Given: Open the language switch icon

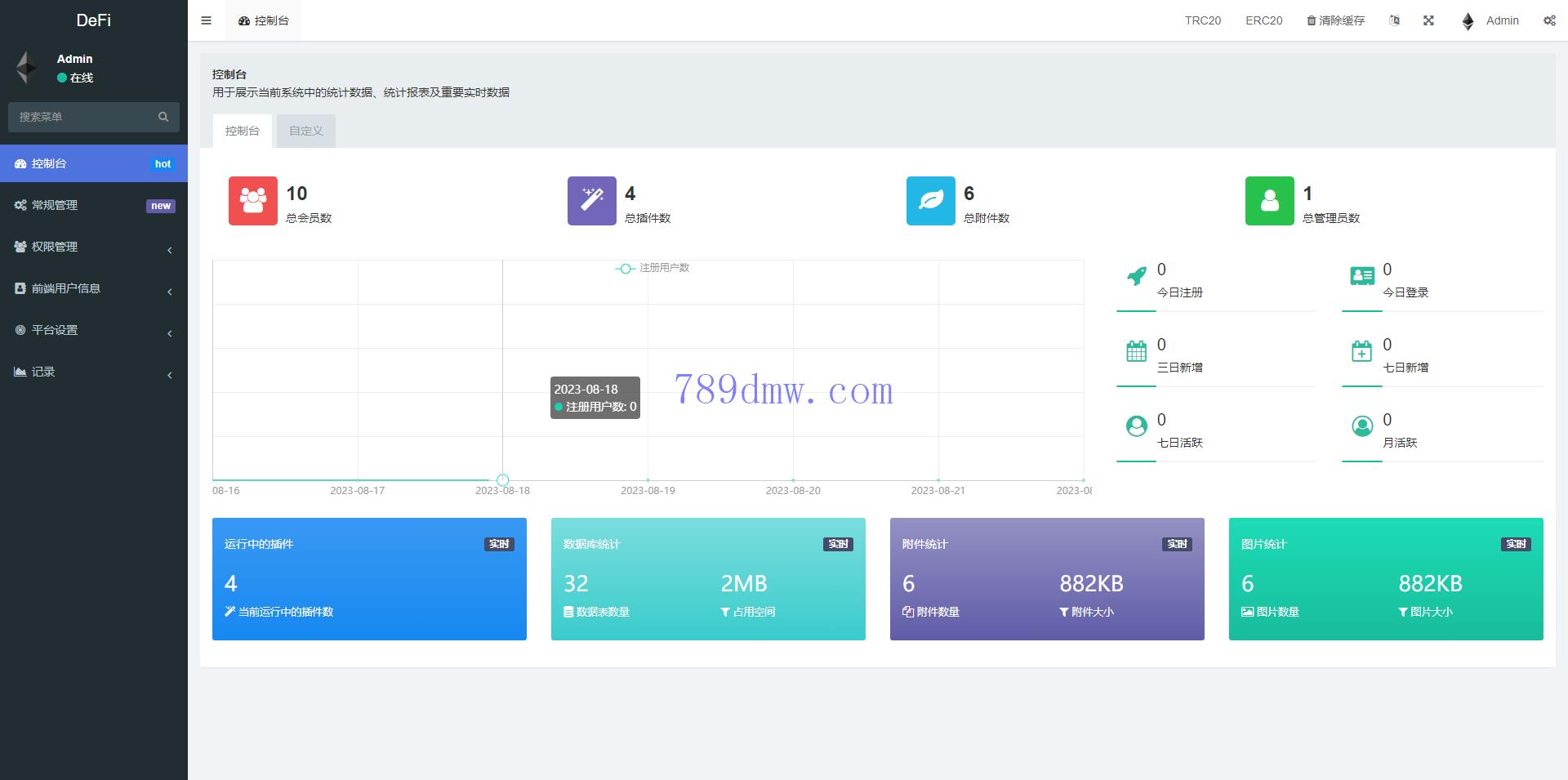Looking at the screenshot, I should pyautogui.click(x=1394, y=20).
